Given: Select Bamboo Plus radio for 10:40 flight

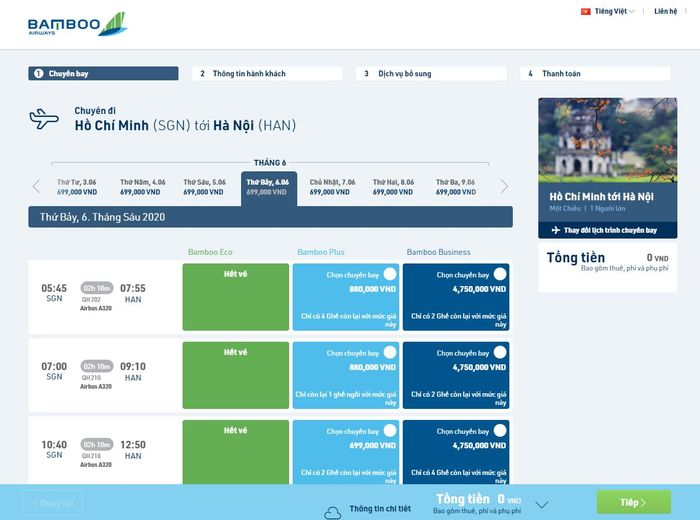Looking at the screenshot, I should click(x=390, y=430).
